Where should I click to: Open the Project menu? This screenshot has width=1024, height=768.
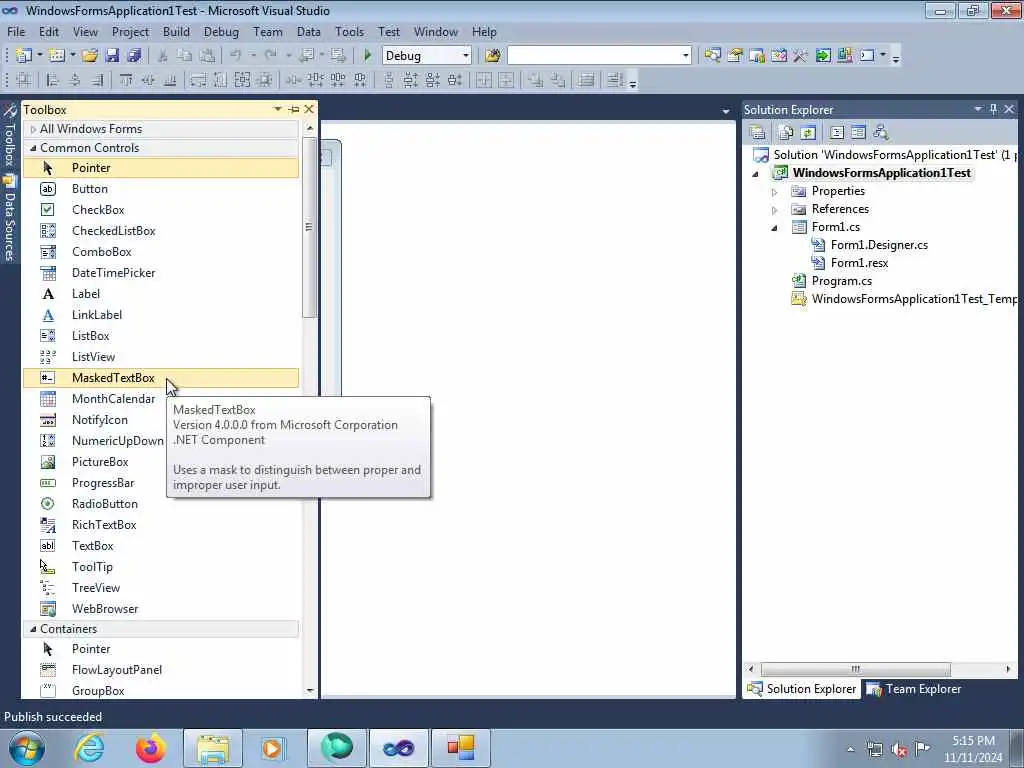pyautogui.click(x=130, y=32)
